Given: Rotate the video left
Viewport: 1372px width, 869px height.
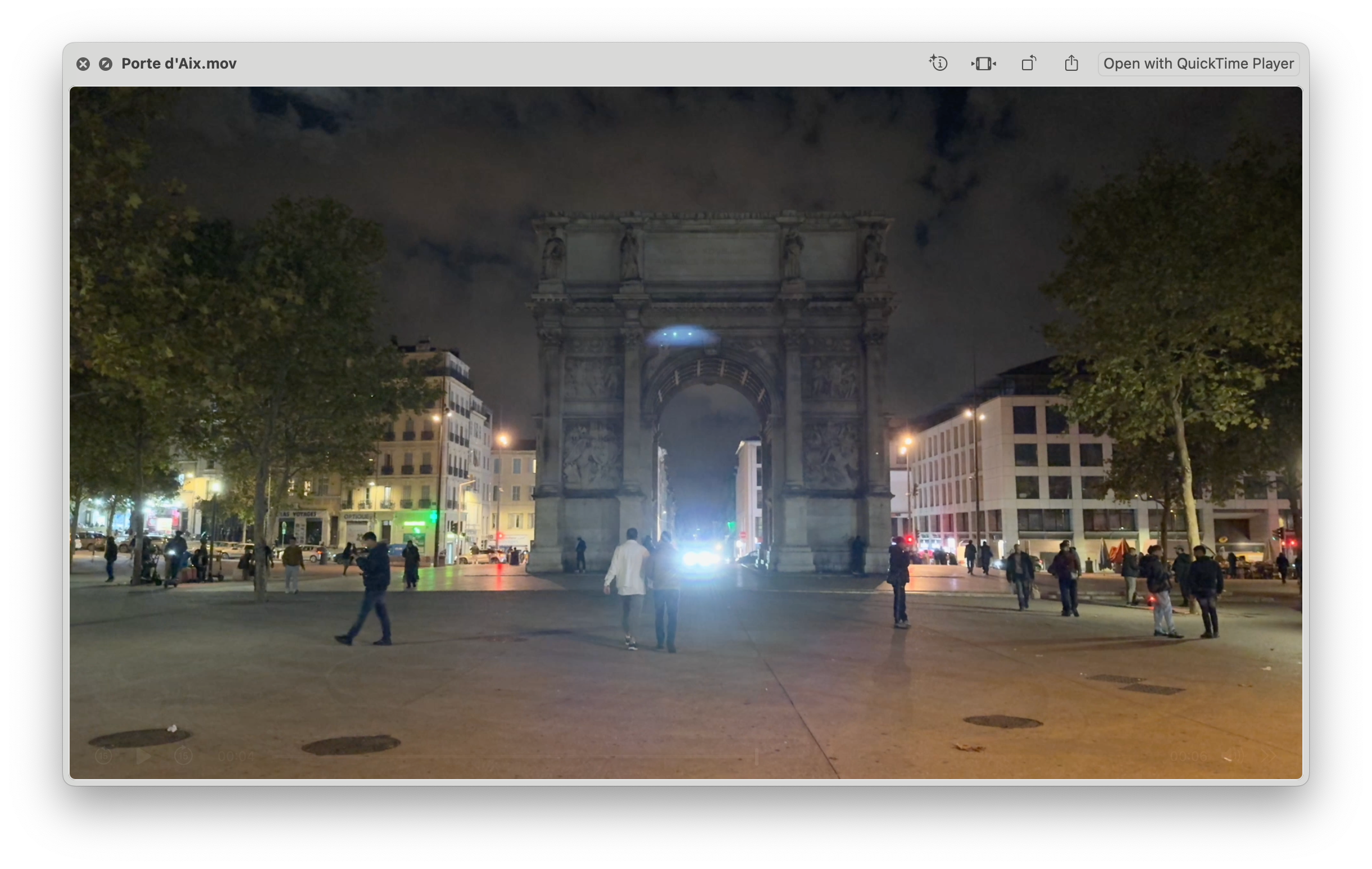Looking at the screenshot, I should (1028, 64).
